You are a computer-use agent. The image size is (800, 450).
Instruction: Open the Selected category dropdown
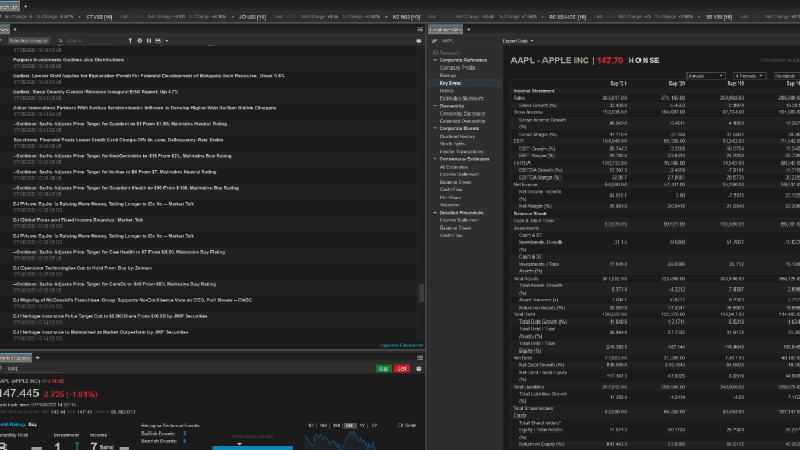click(29, 41)
